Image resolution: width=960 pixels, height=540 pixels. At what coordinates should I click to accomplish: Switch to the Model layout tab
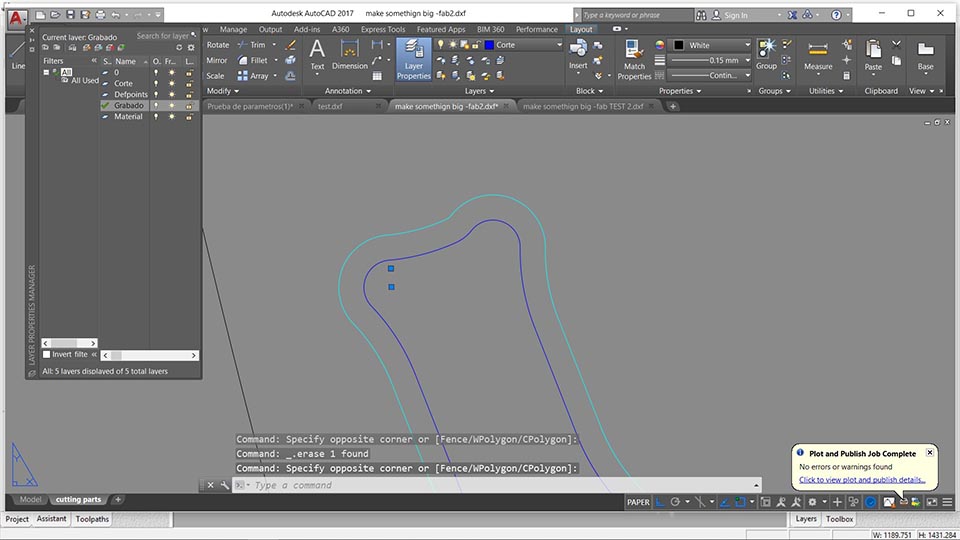(30, 500)
